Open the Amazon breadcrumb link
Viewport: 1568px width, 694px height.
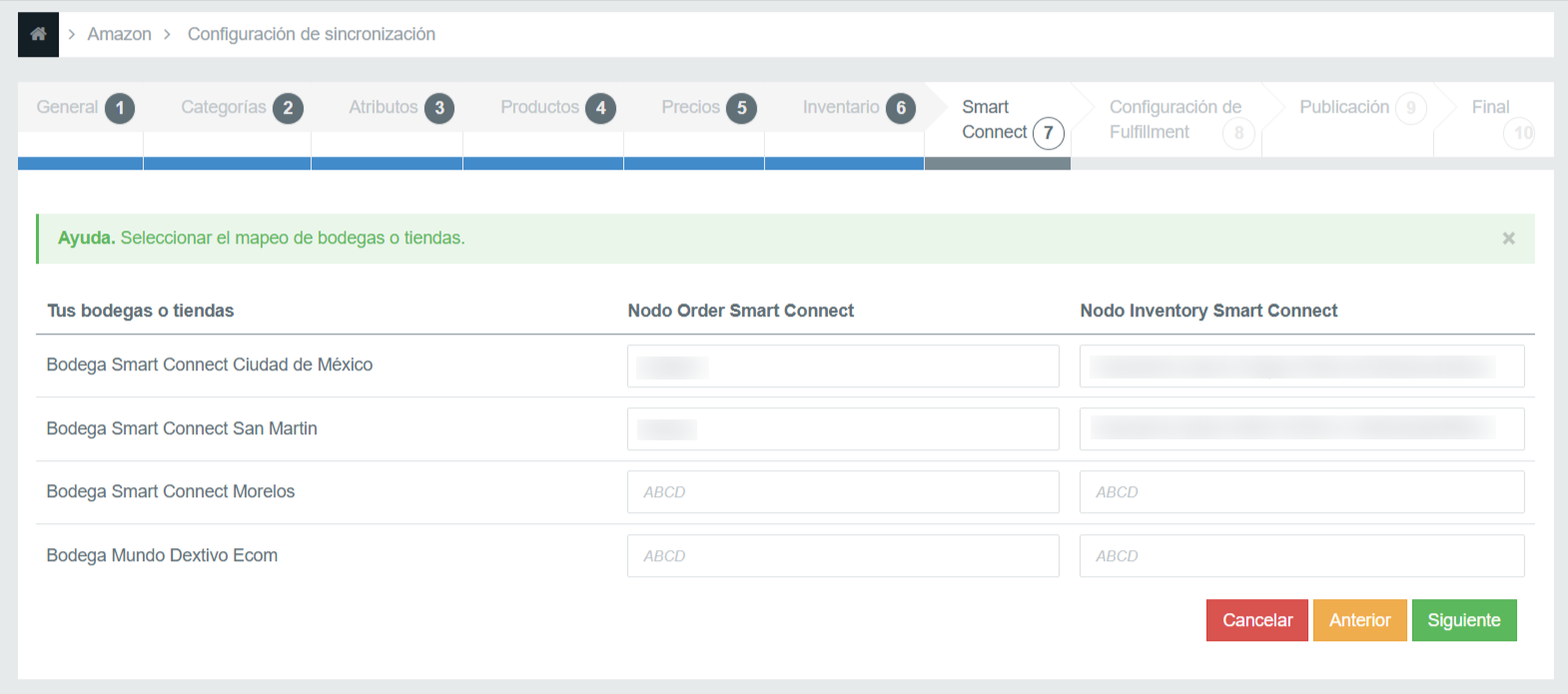pos(119,34)
